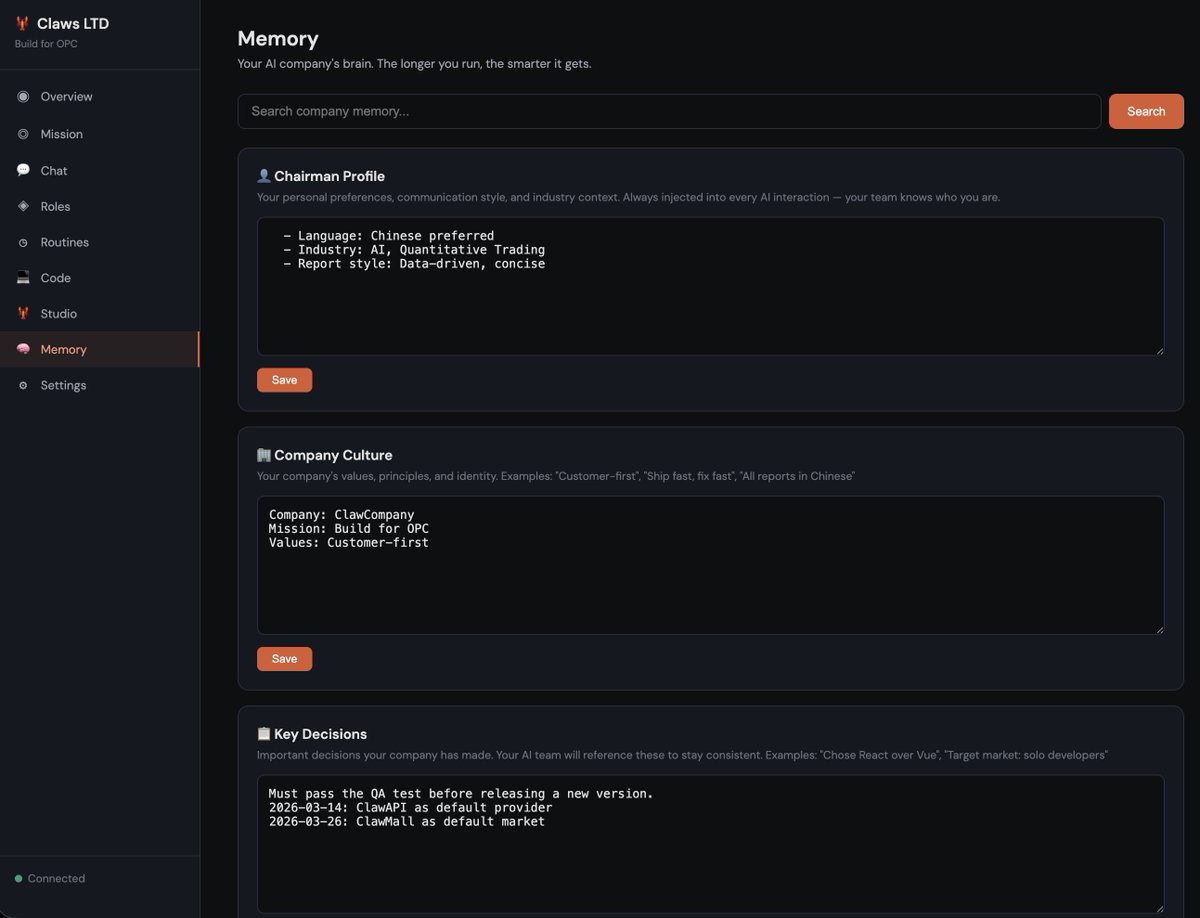1200x918 pixels.
Task: Click the Chairman Profile description text
Action: pos(628,198)
